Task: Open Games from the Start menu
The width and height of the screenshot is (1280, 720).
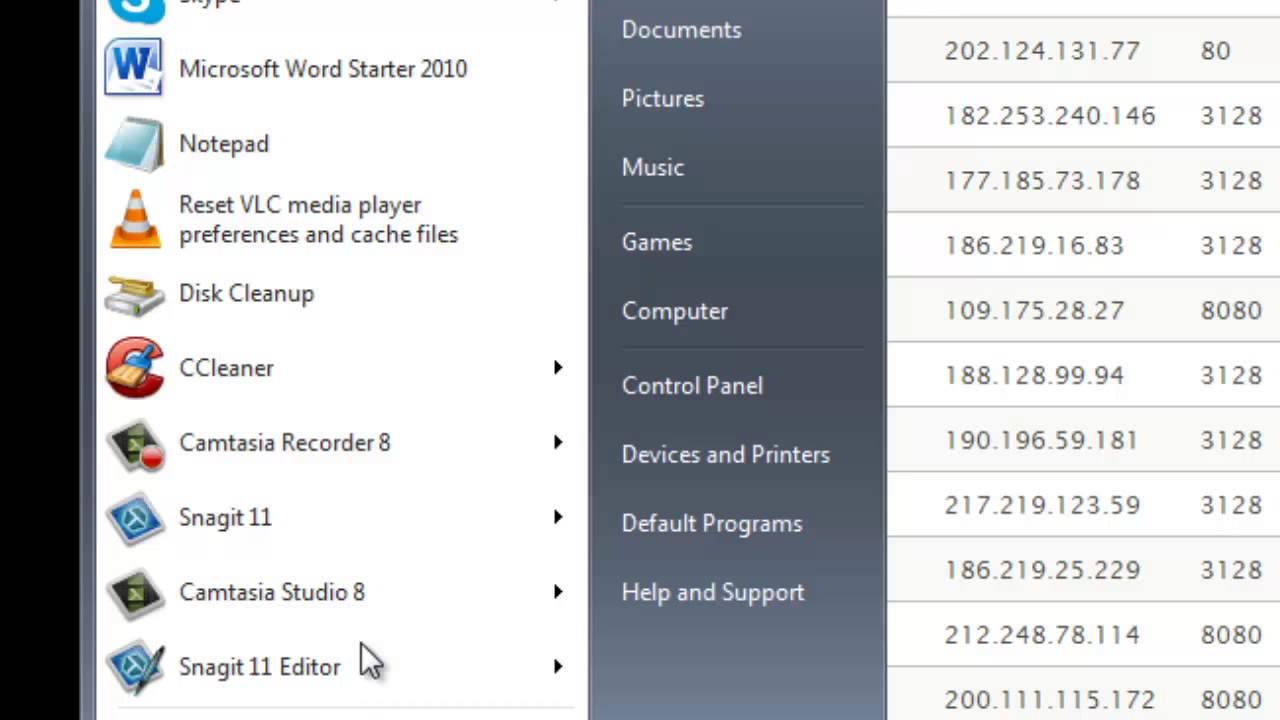Action: [x=657, y=242]
